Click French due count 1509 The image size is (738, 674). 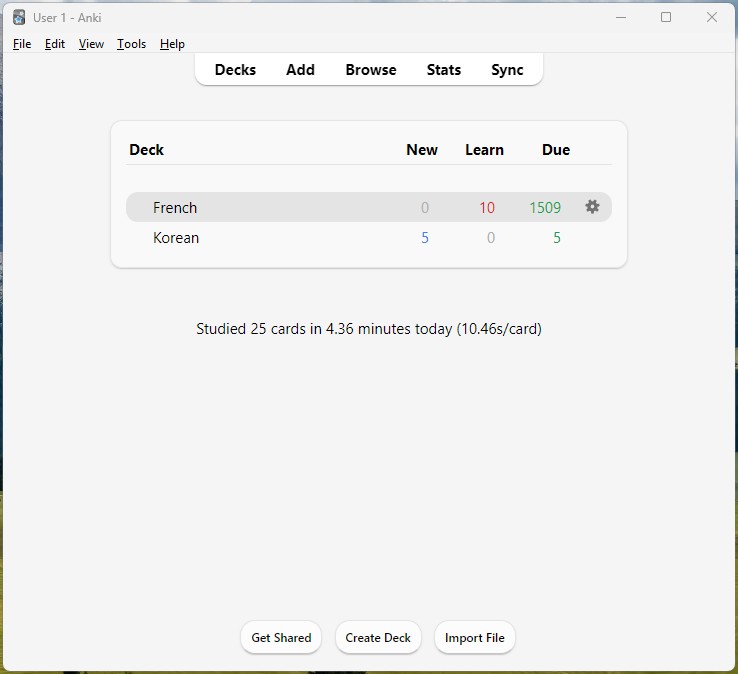(545, 208)
